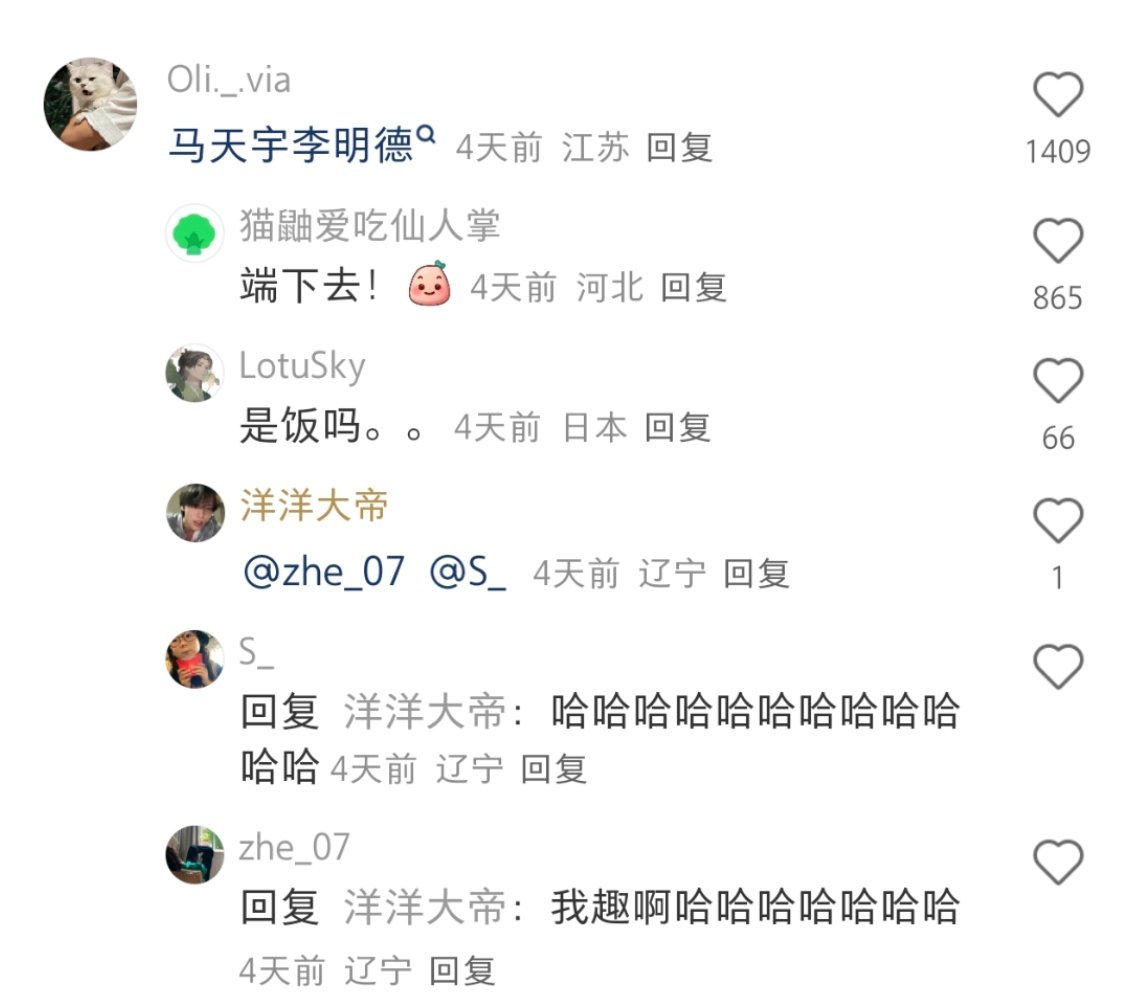Like LotuSky's comment with 66 likes

[1058, 380]
